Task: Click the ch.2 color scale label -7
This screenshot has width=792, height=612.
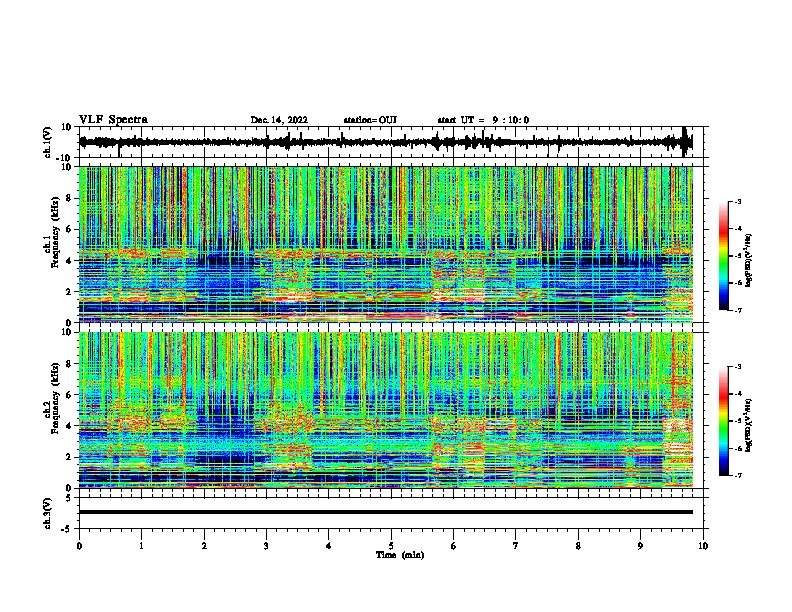Action: 737,476
